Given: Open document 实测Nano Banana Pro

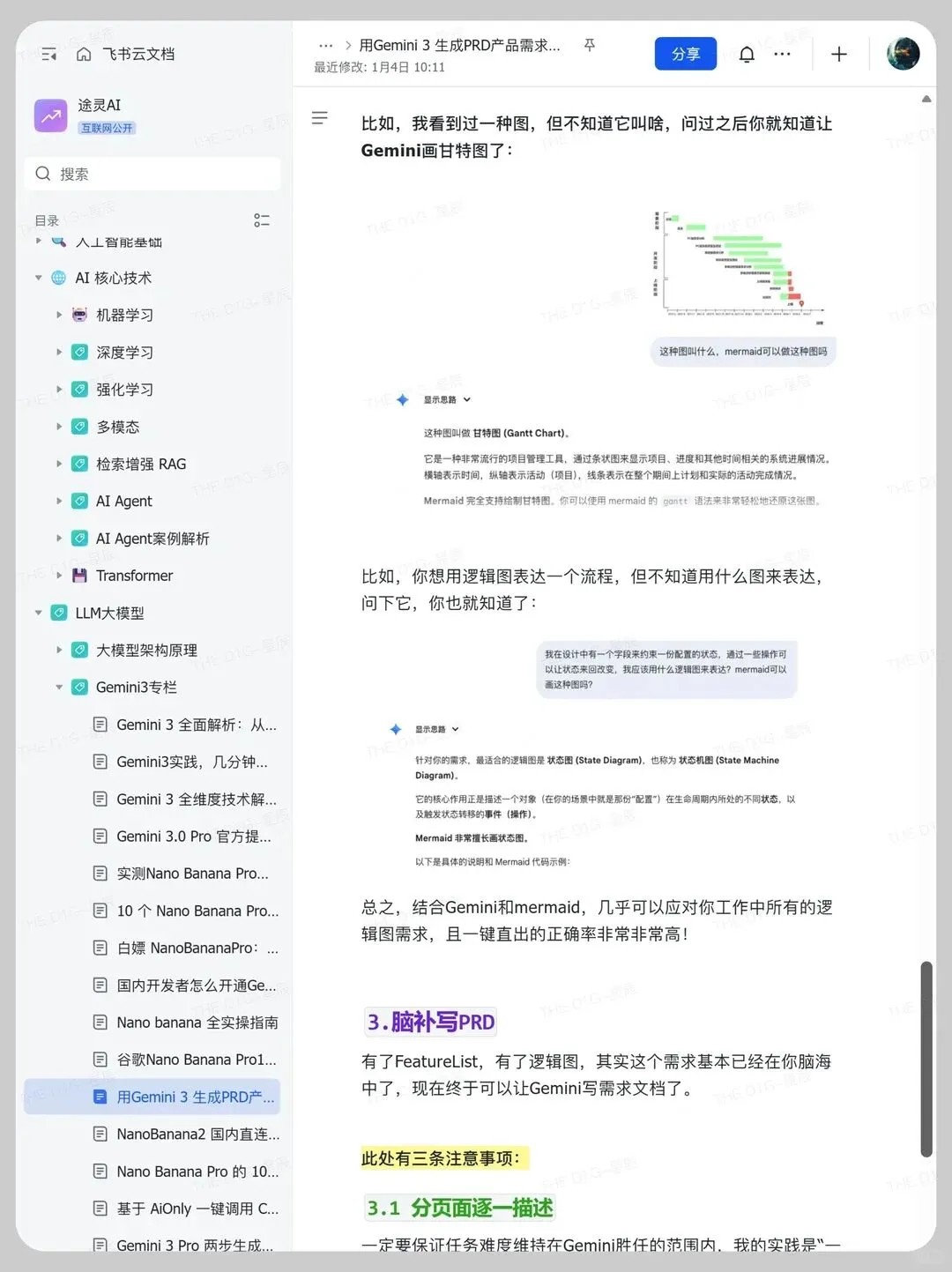Looking at the screenshot, I should coord(193,874).
